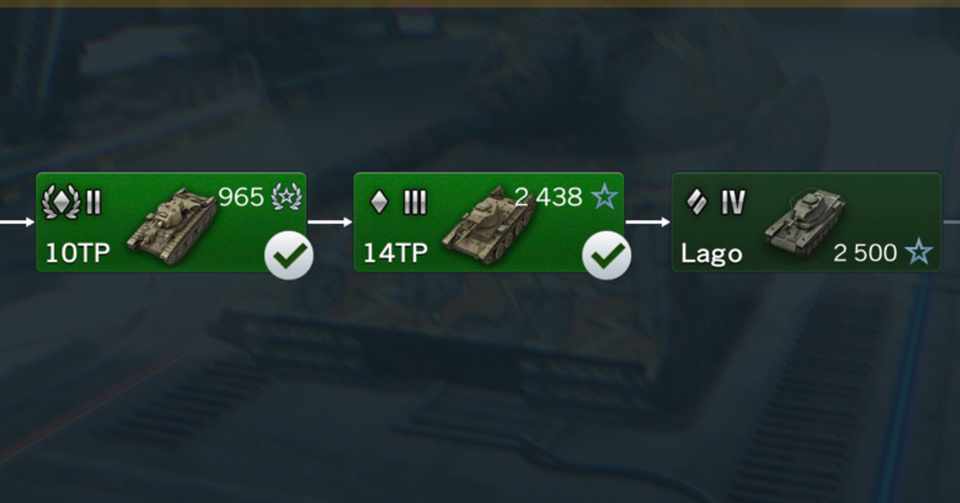Click the 14TP tank thumbnail image
The height and width of the screenshot is (503, 960).
coord(487,225)
